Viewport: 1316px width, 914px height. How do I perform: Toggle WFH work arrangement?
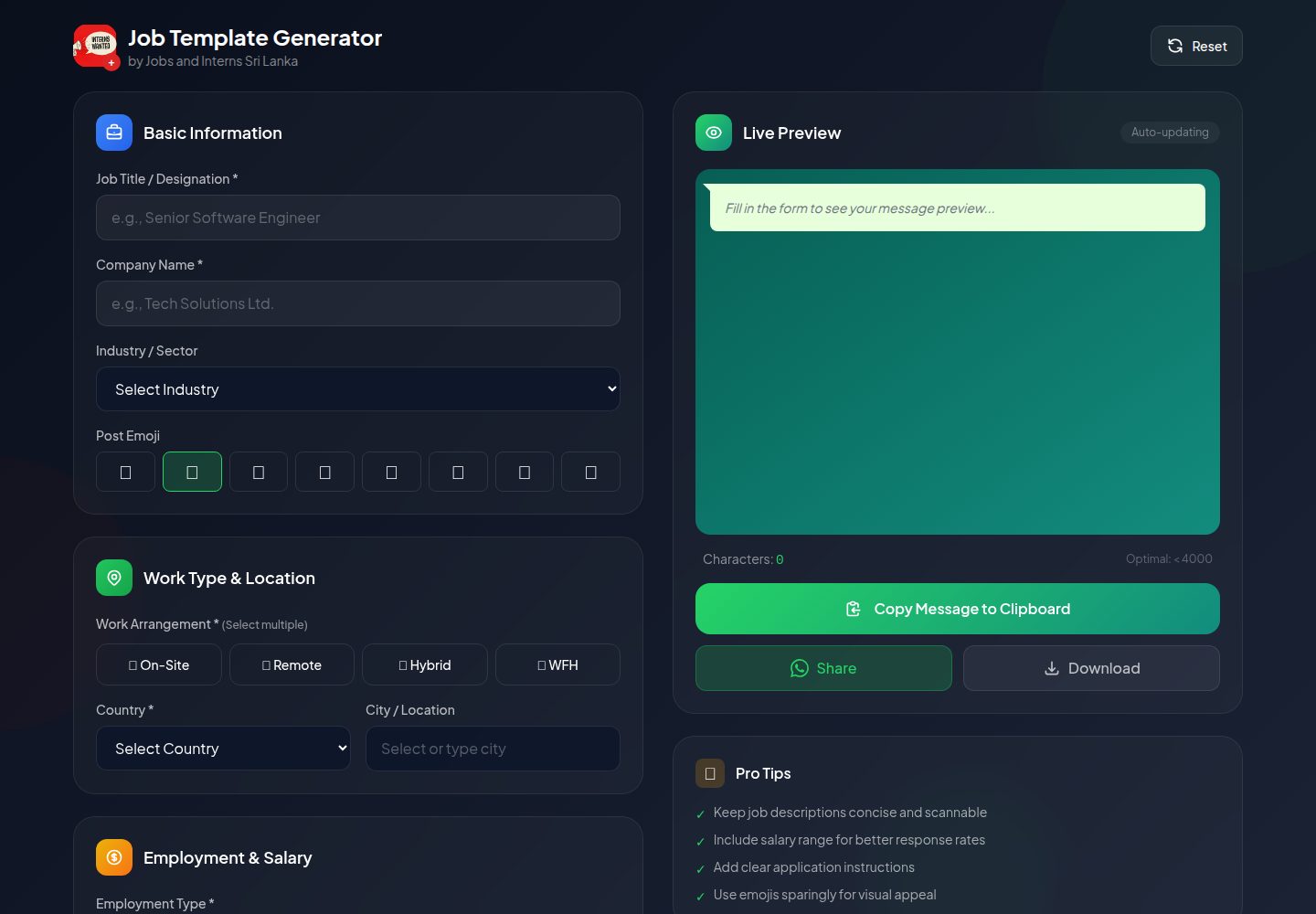pos(557,664)
